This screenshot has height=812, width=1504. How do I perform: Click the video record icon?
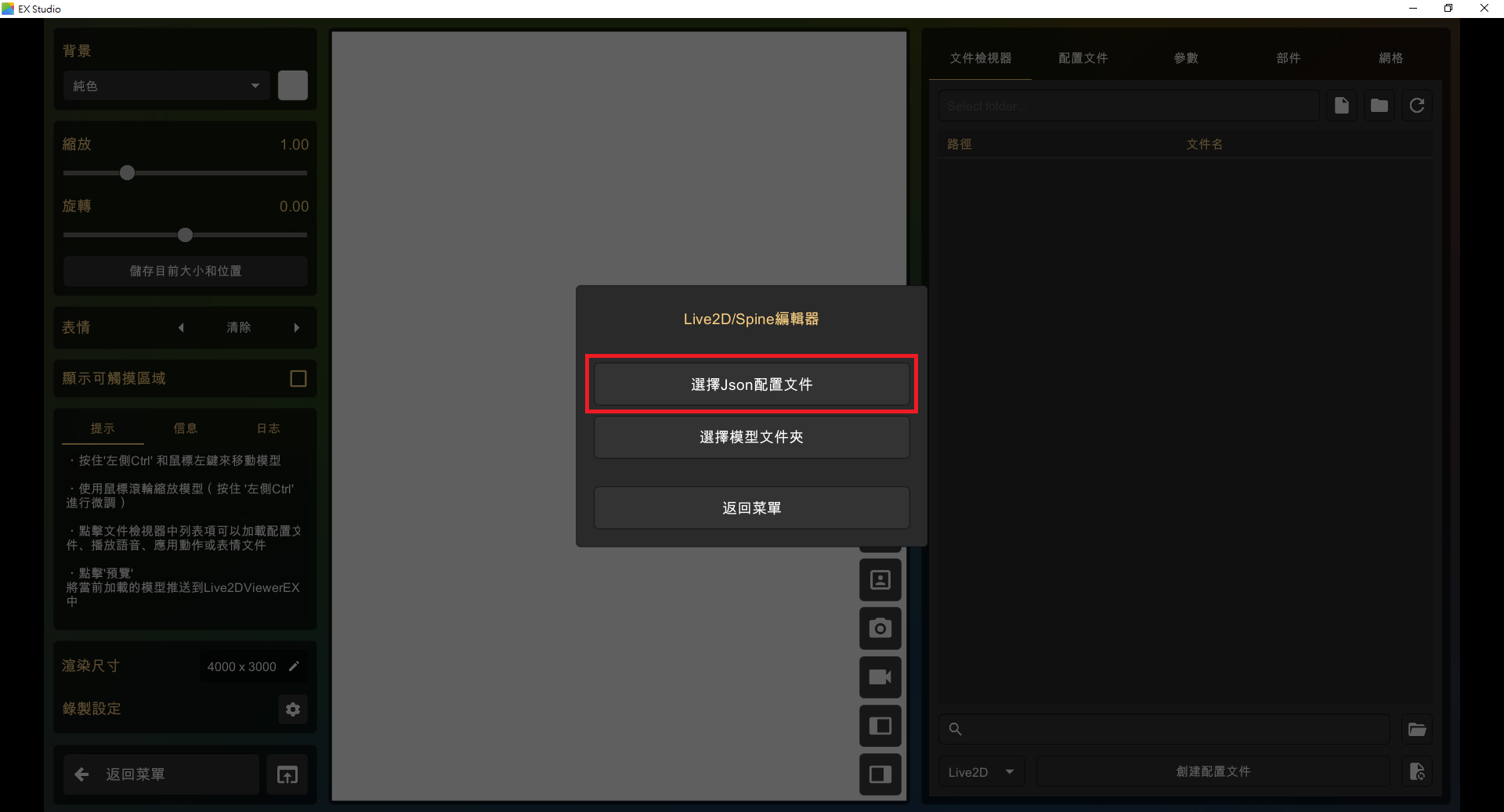click(x=880, y=677)
